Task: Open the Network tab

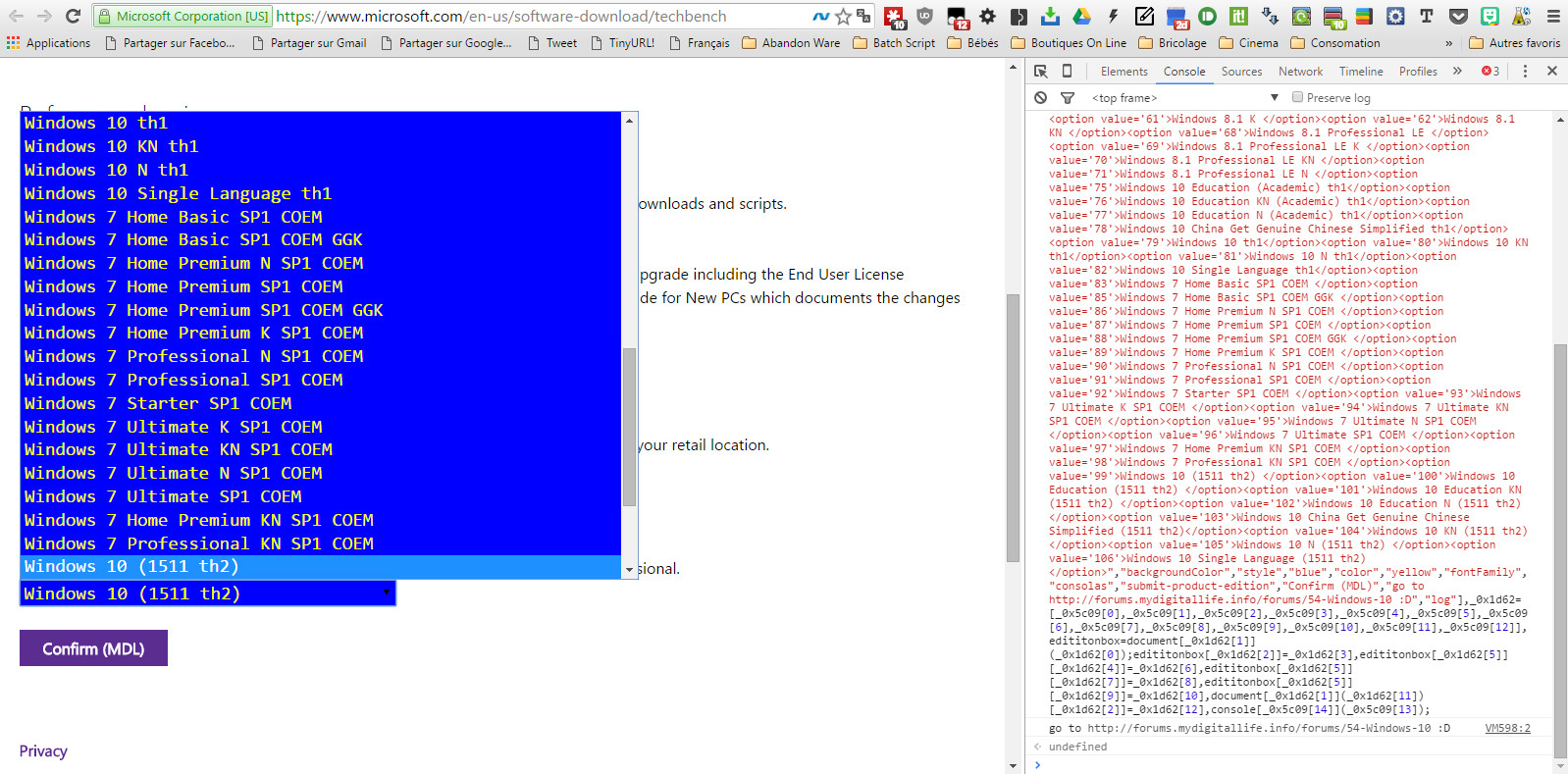Action: pos(1300,72)
